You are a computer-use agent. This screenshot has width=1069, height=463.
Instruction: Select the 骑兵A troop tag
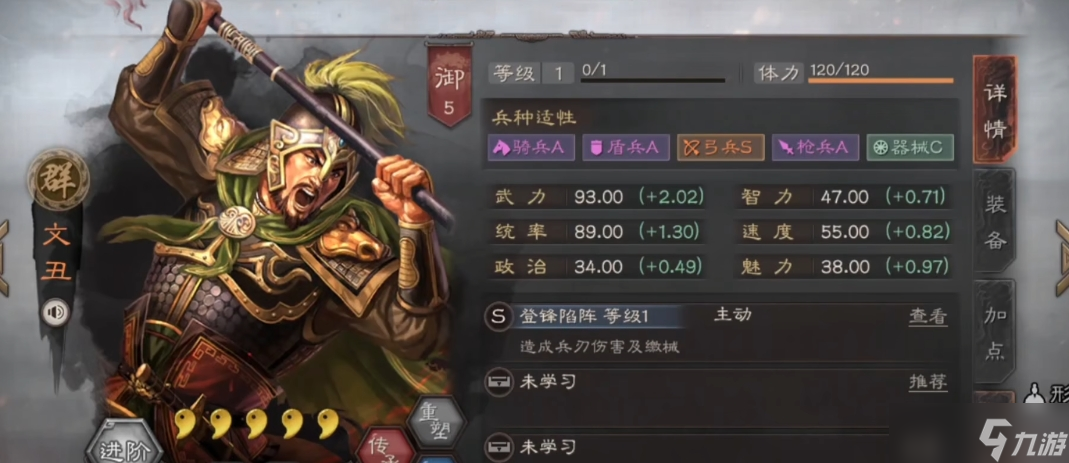(531, 148)
